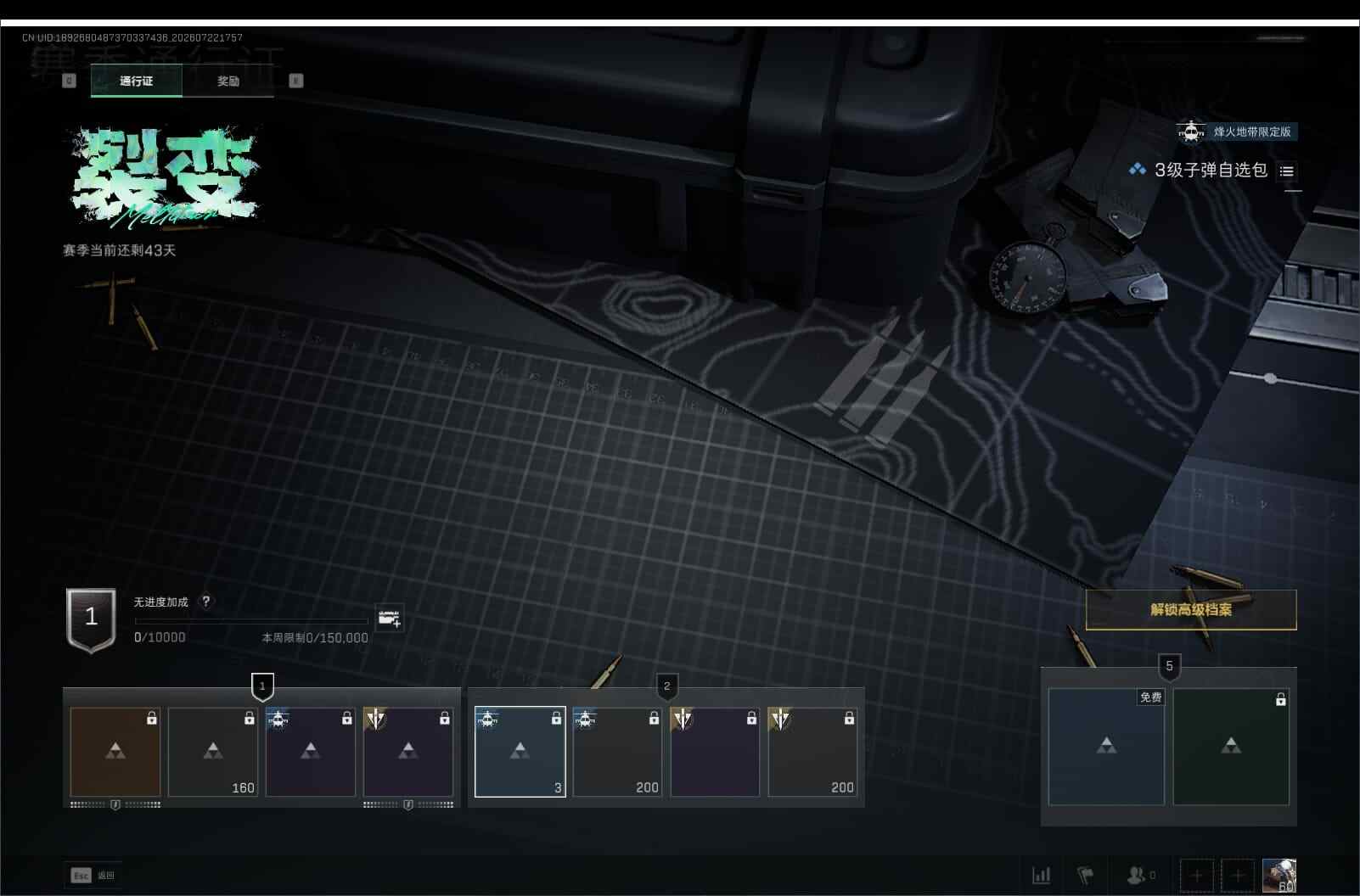1360x896 pixels.
Task: Select the 3级子弹自选包 reward title
Action: tap(1211, 170)
